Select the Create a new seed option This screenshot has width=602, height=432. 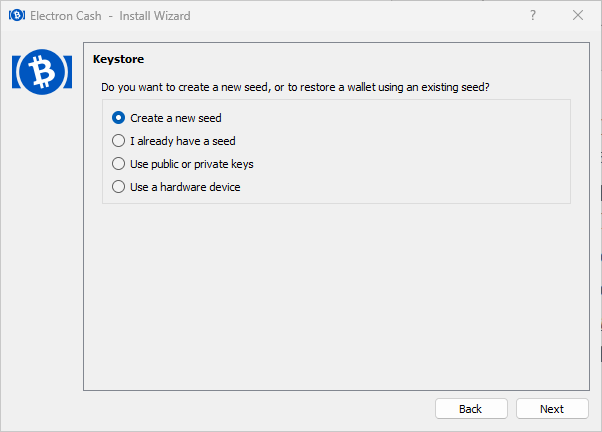tap(167, 118)
